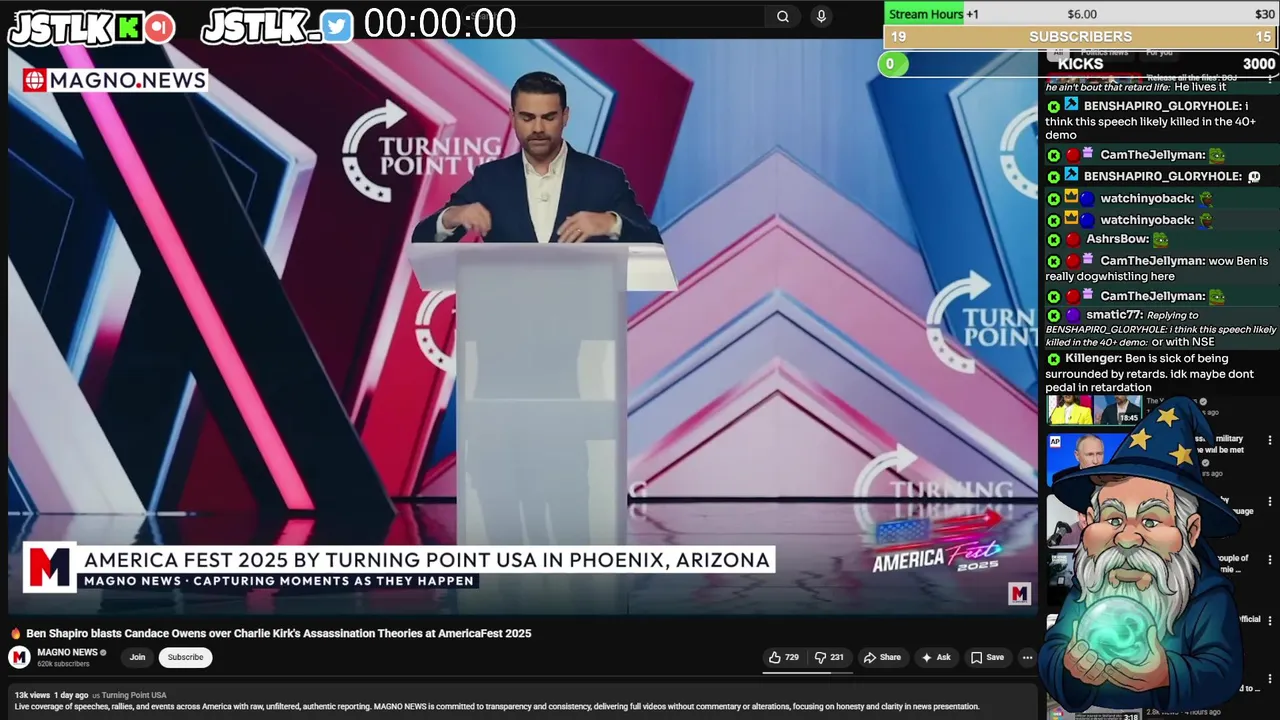Screen dimensions: 1280x720
Task: Click the YouTube search magnifier icon
Action: pos(783,16)
